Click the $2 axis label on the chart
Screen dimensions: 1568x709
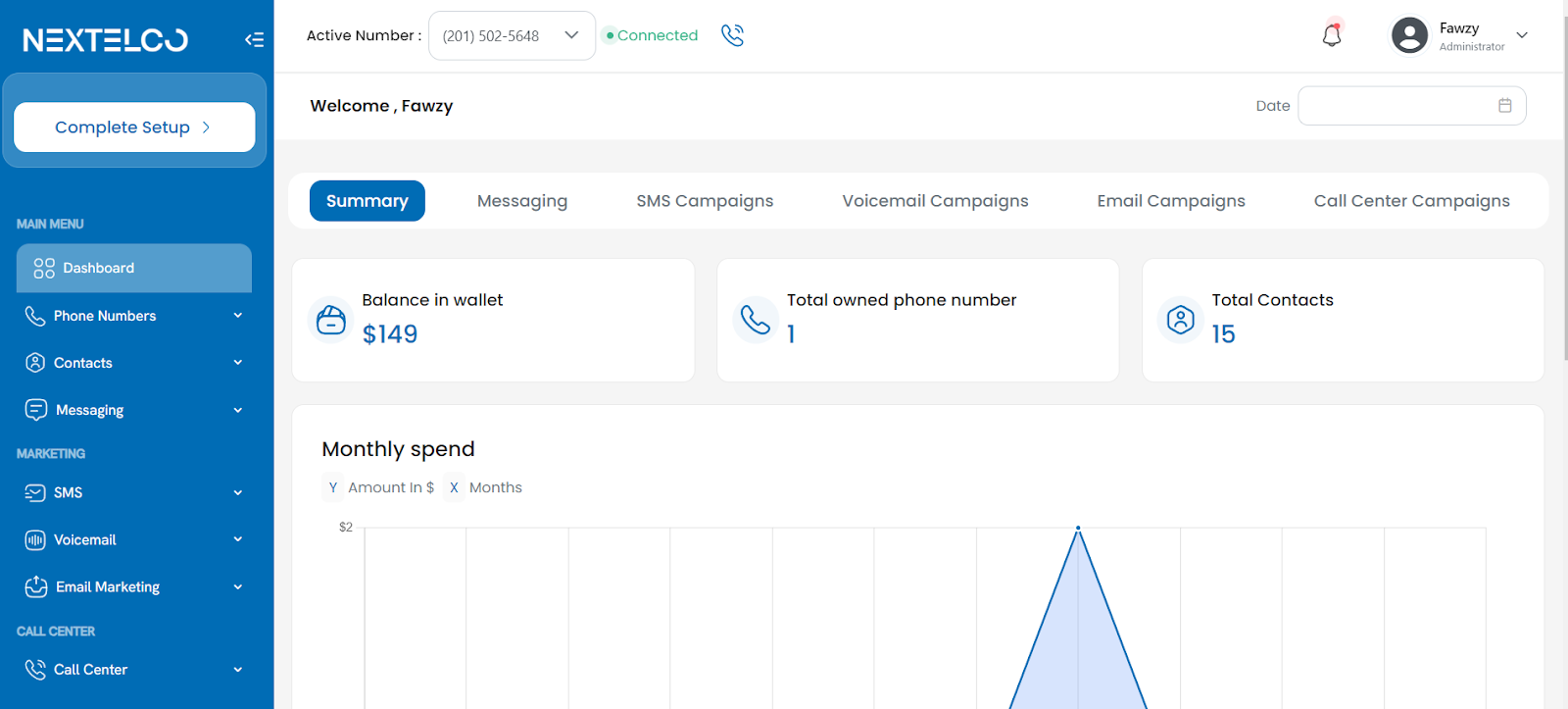[346, 528]
